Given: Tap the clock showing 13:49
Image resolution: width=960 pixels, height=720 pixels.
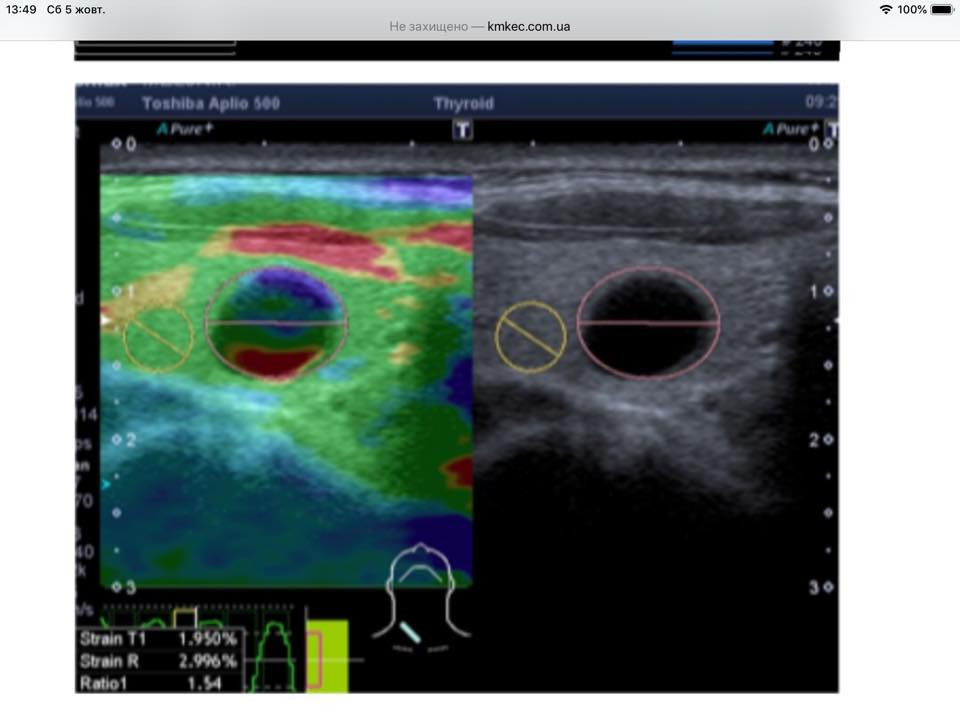Looking at the screenshot, I should coord(21,9).
